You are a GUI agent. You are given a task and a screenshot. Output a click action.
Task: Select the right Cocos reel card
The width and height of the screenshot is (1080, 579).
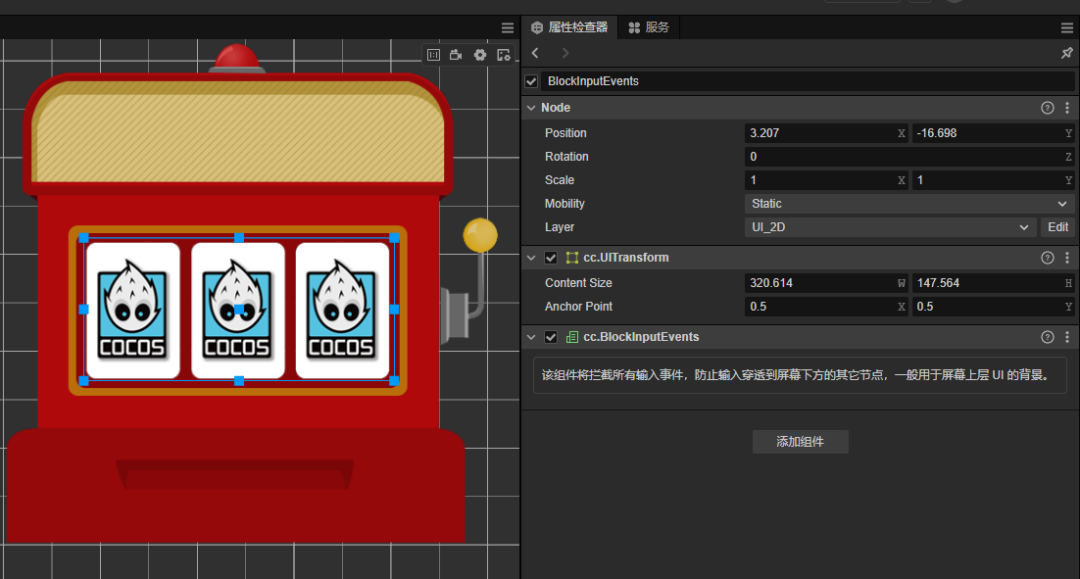(342, 310)
